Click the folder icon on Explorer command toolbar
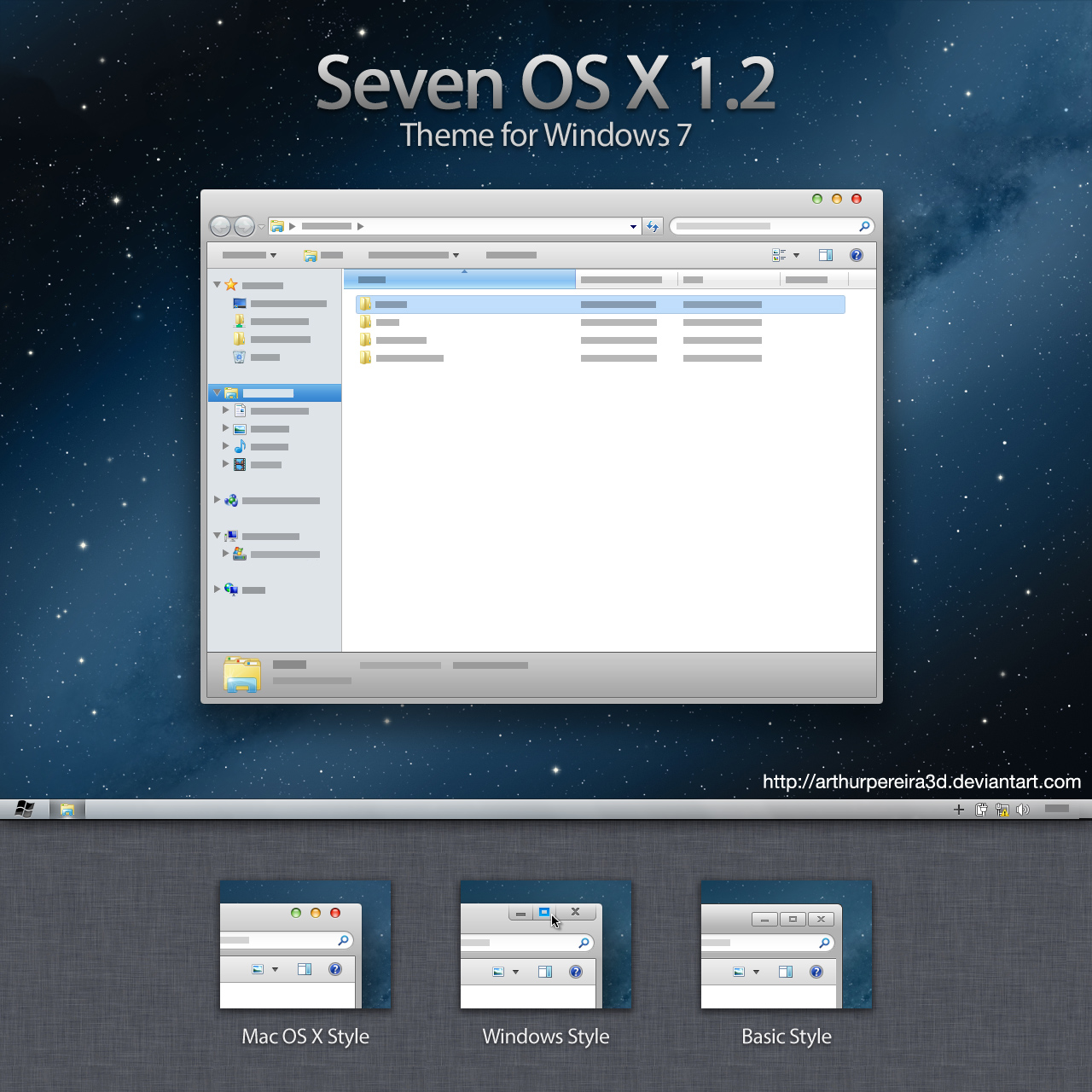 (x=311, y=255)
